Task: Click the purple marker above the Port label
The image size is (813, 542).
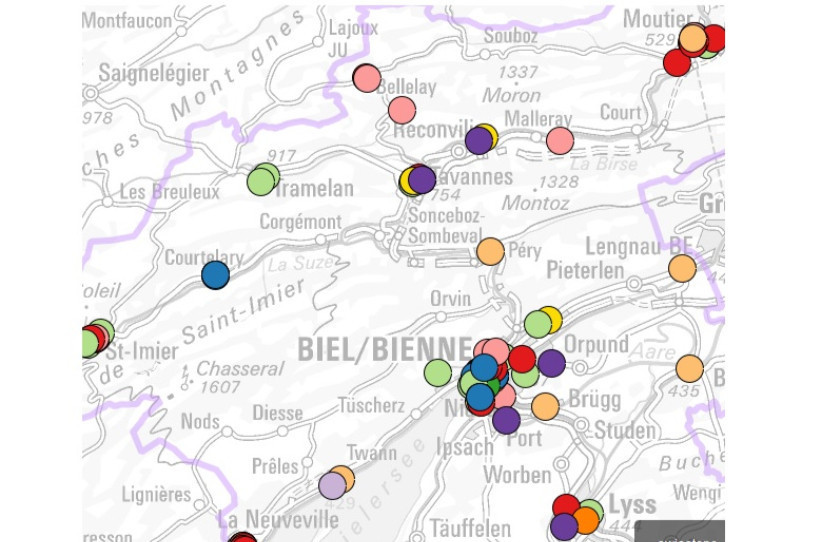Action: (x=506, y=420)
